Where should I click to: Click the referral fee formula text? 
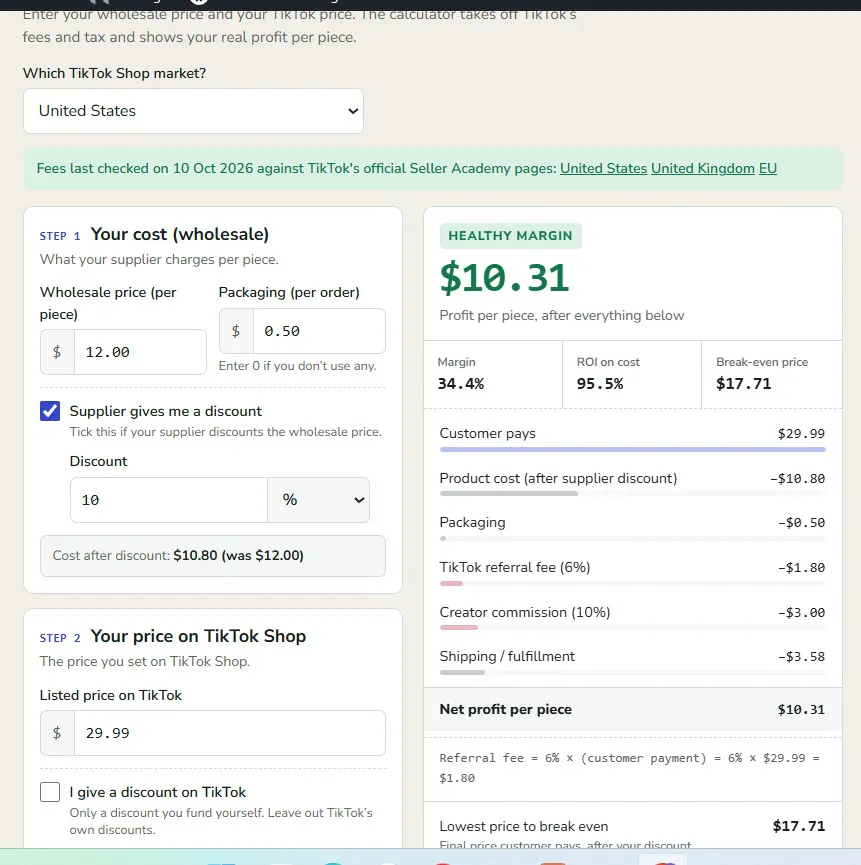(x=629, y=768)
